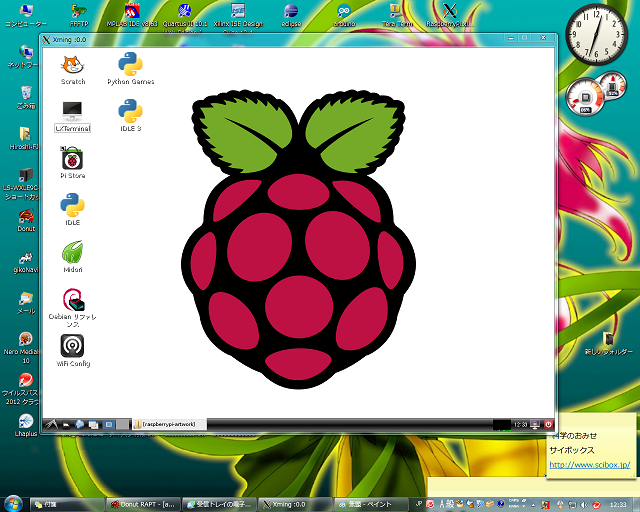
Task: Click the red LXDE logout power button
Action: (548, 425)
